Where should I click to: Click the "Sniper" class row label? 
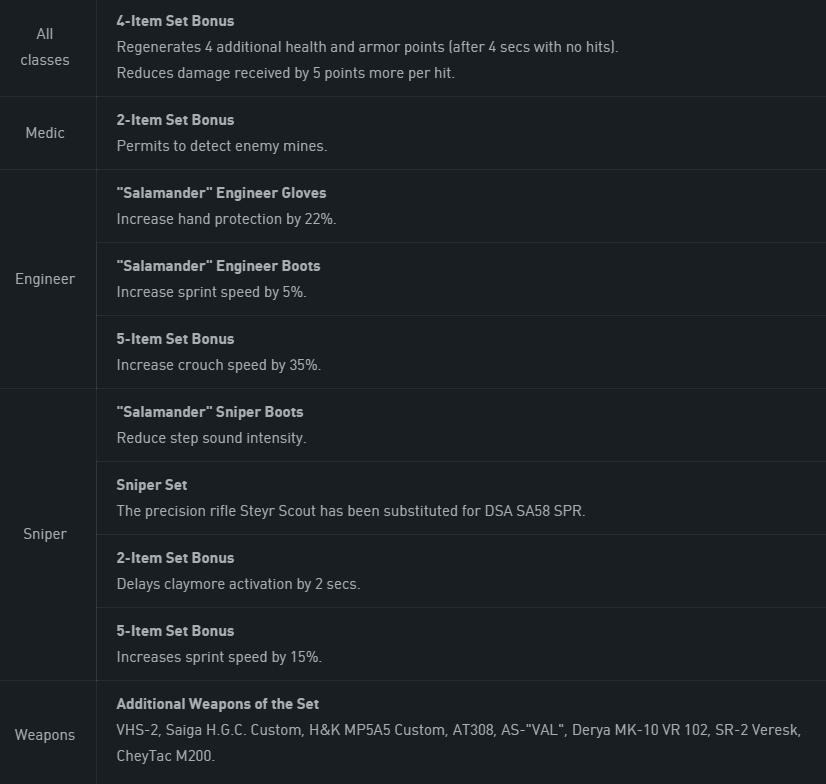pyautogui.click(x=45, y=534)
